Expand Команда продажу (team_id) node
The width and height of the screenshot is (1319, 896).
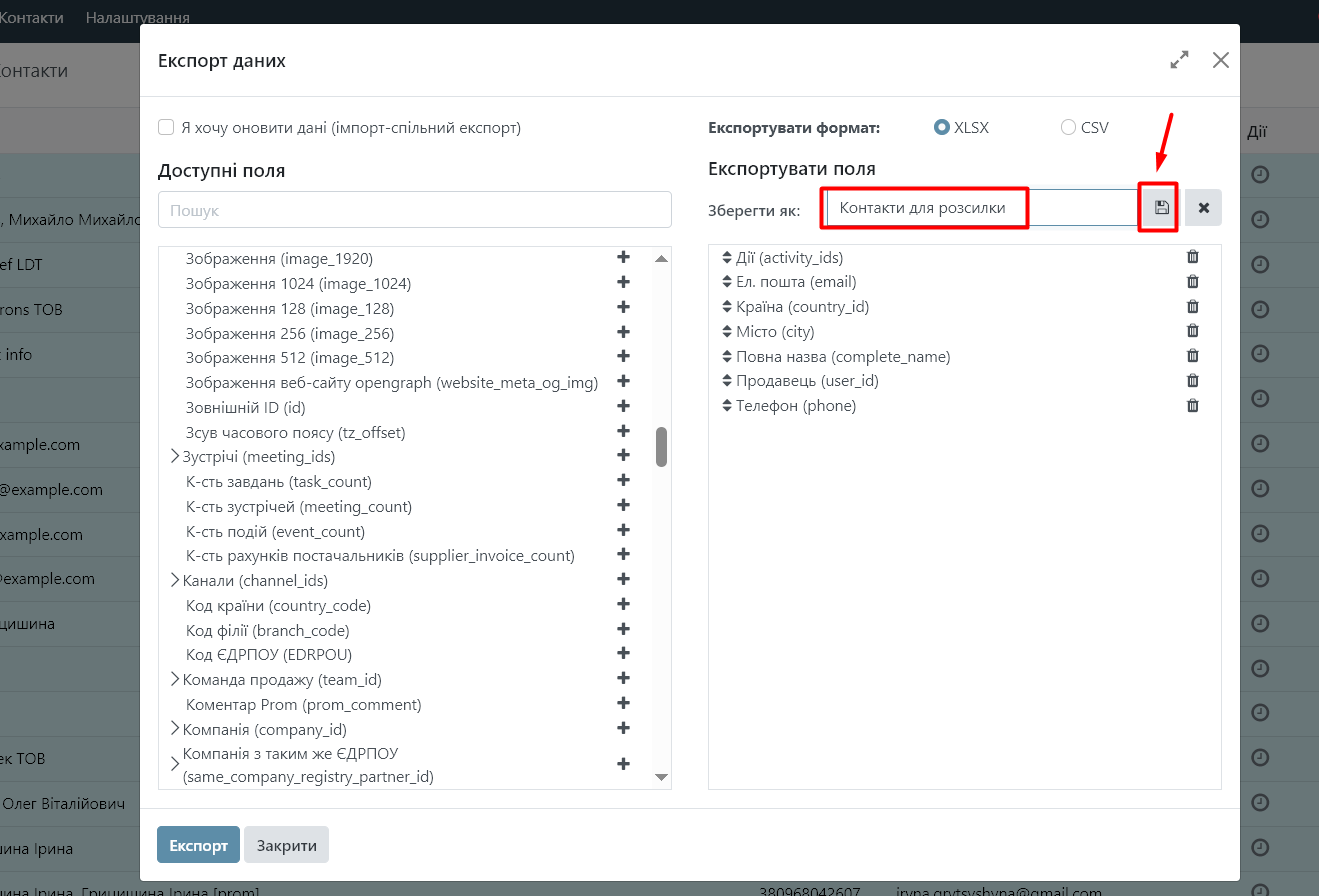click(x=175, y=679)
